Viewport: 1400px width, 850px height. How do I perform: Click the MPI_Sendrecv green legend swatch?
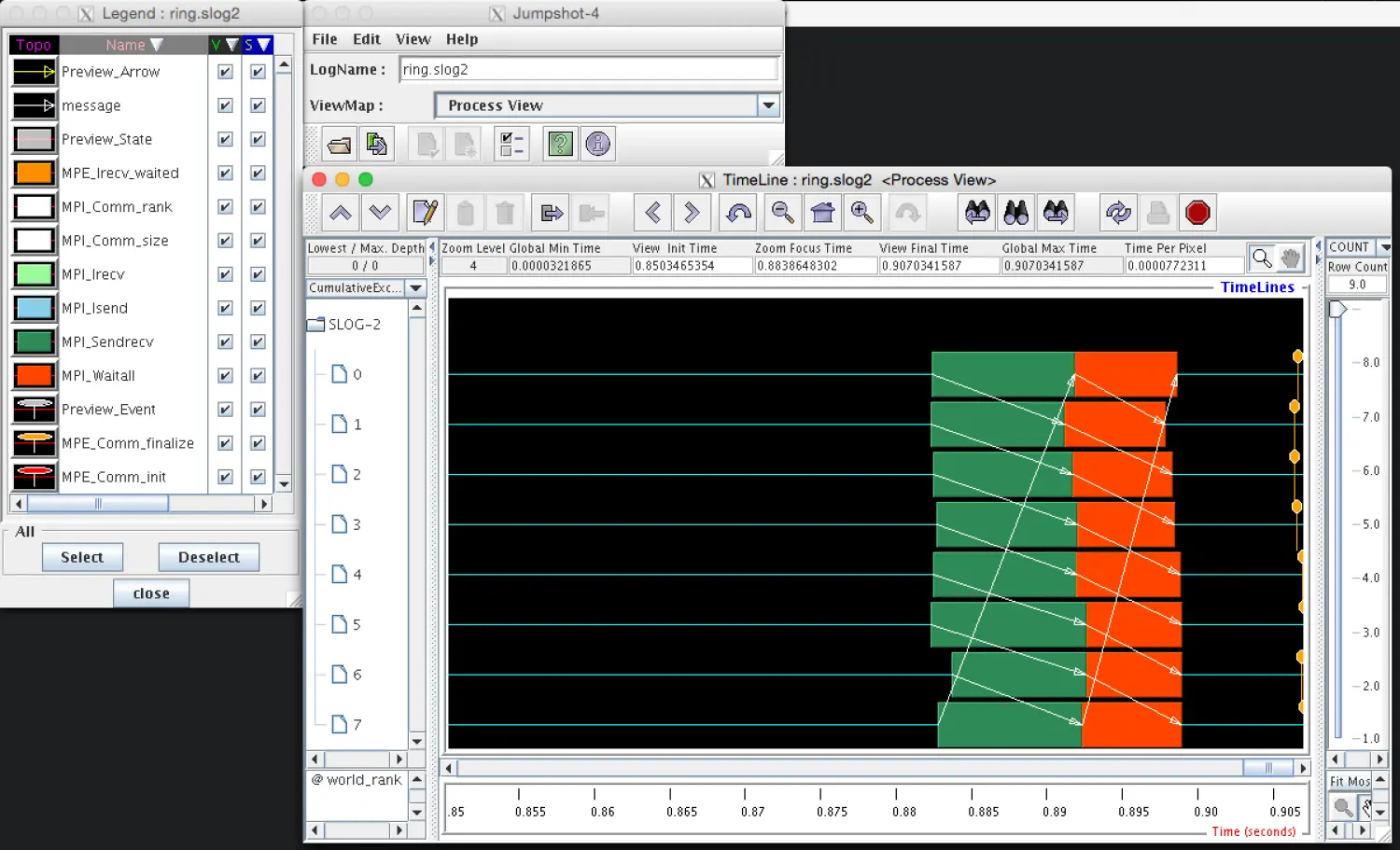point(35,341)
